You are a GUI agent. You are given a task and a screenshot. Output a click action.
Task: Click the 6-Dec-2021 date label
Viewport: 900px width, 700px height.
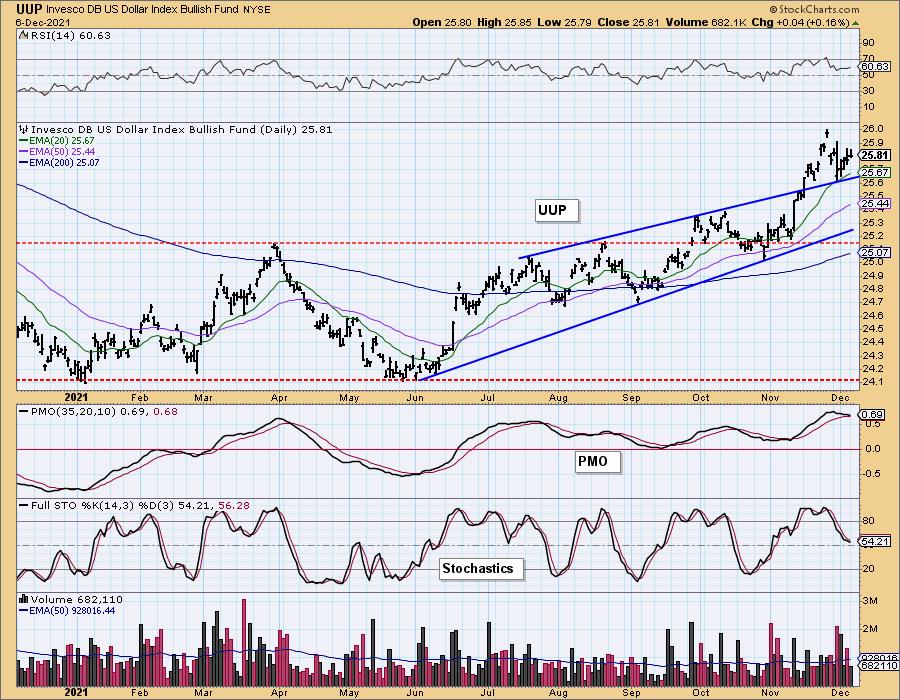[x=44, y=22]
